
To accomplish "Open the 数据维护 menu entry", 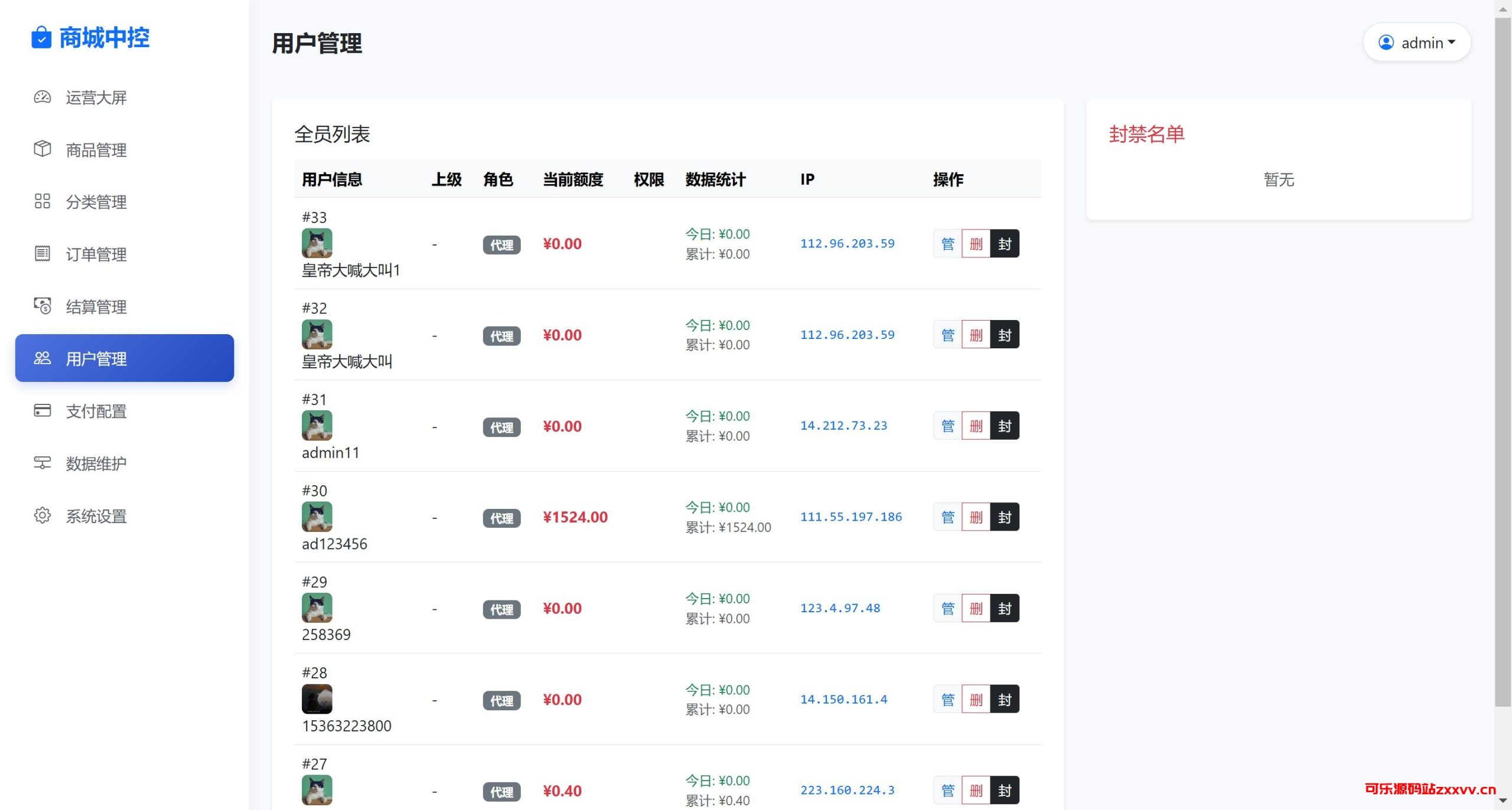I will point(96,463).
